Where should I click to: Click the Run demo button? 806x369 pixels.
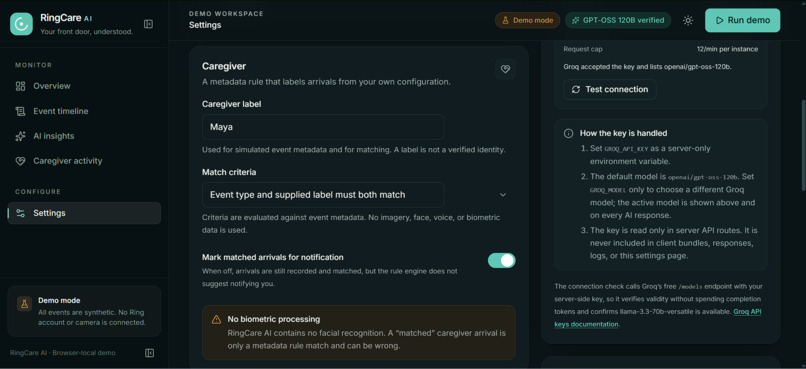[x=742, y=21]
